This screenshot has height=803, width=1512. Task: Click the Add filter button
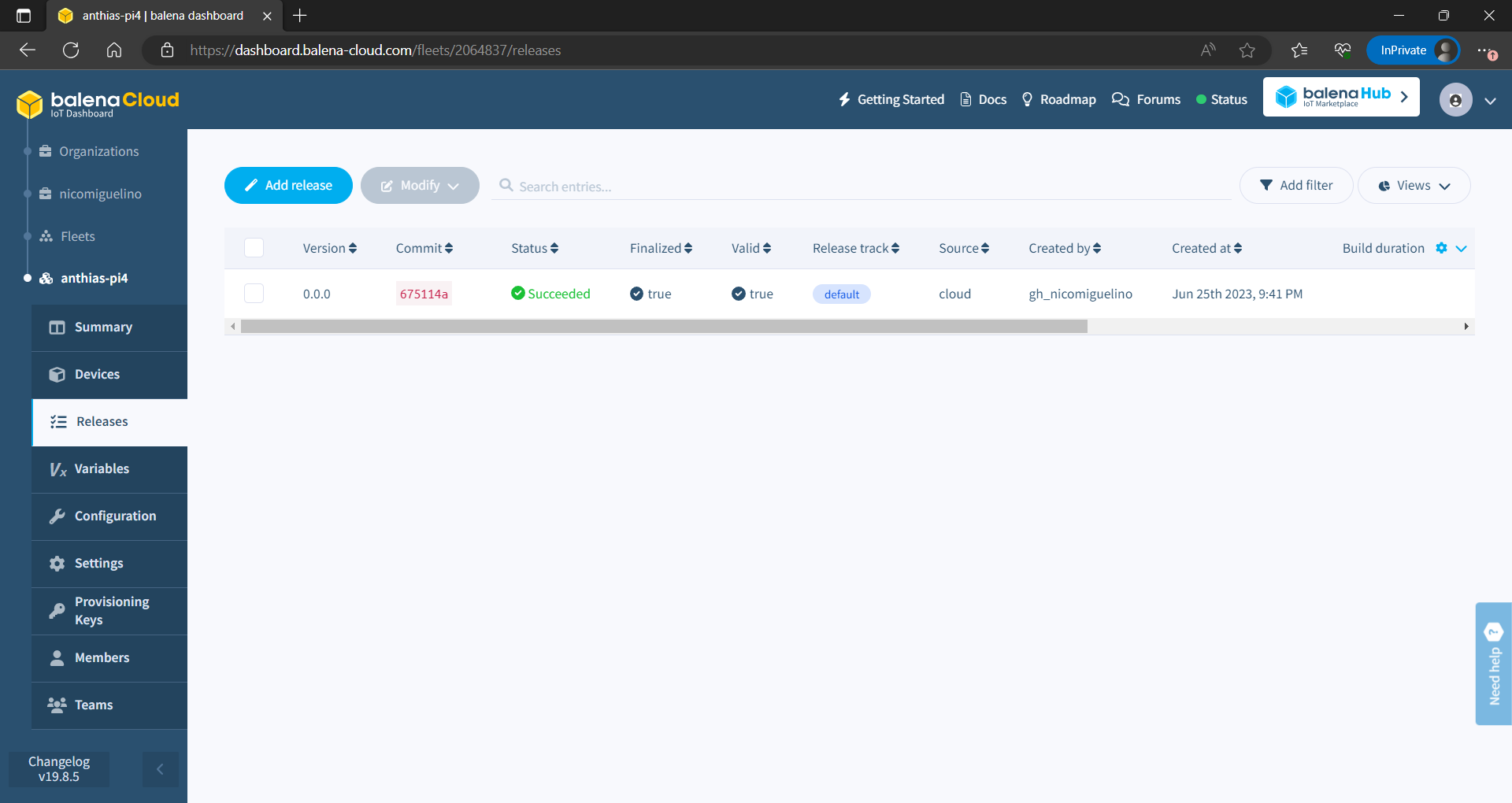(1296, 186)
